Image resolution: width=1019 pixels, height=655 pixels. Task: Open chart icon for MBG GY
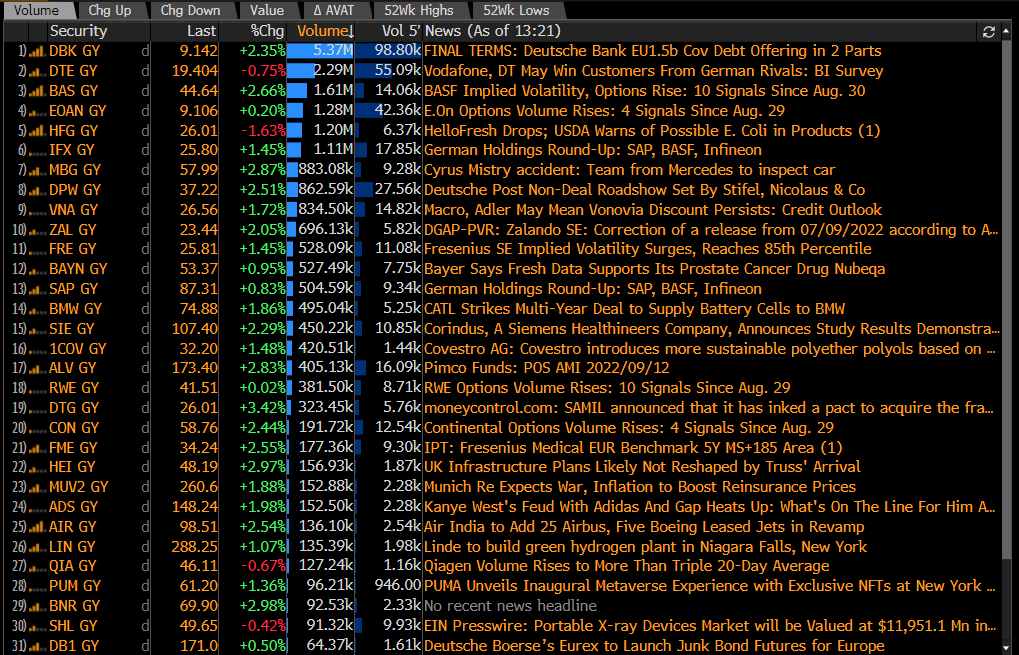click(x=36, y=170)
